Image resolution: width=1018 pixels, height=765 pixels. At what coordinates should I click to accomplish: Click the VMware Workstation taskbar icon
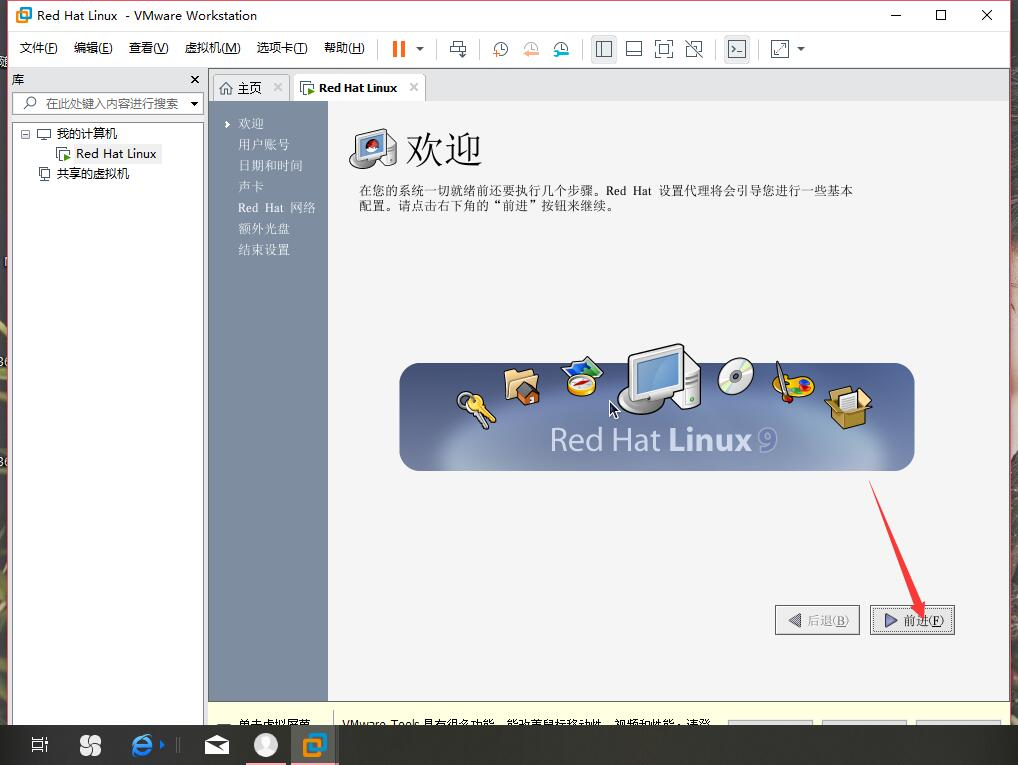(314, 745)
